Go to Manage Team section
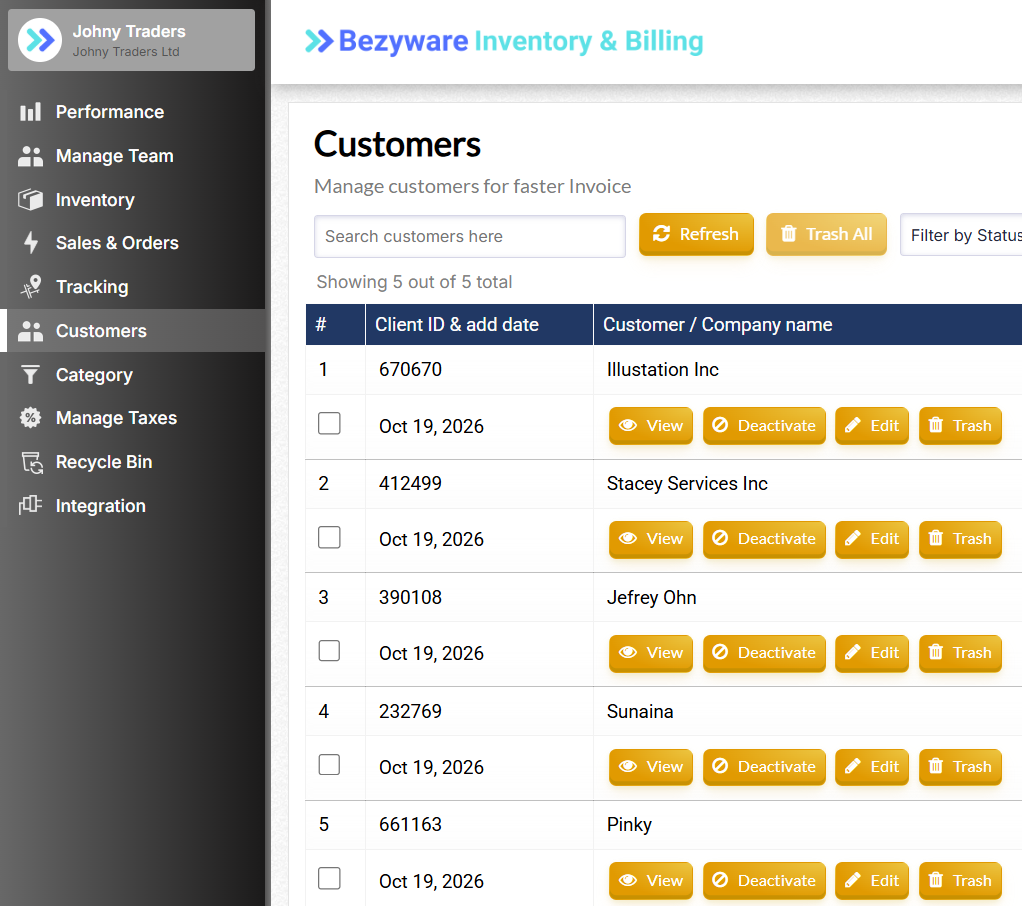 tap(115, 156)
